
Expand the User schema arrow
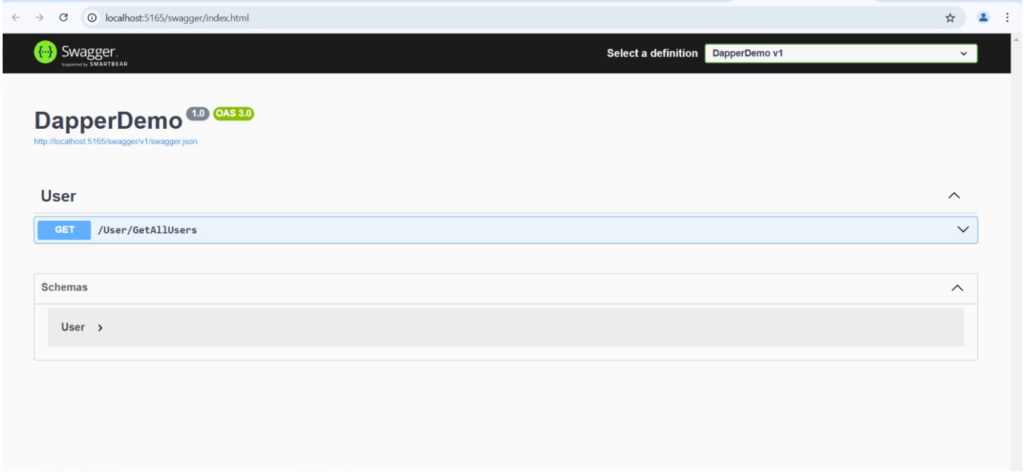coord(100,327)
